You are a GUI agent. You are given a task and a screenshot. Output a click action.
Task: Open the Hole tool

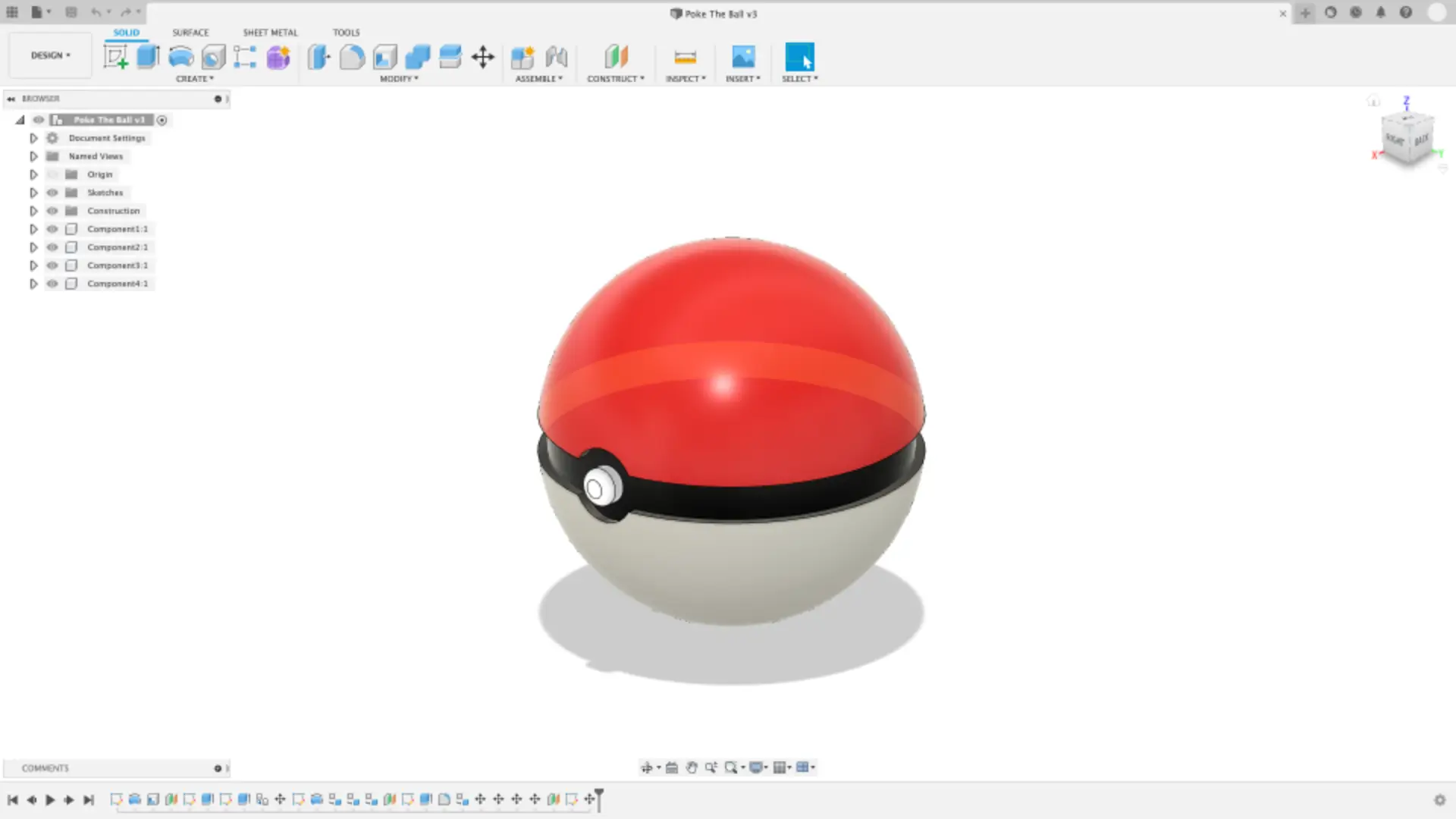pos(213,57)
